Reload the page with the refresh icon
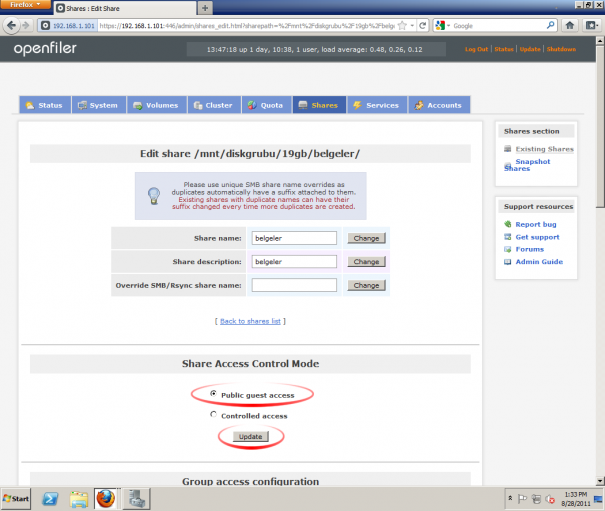This screenshot has width=605, height=511. pos(422,25)
